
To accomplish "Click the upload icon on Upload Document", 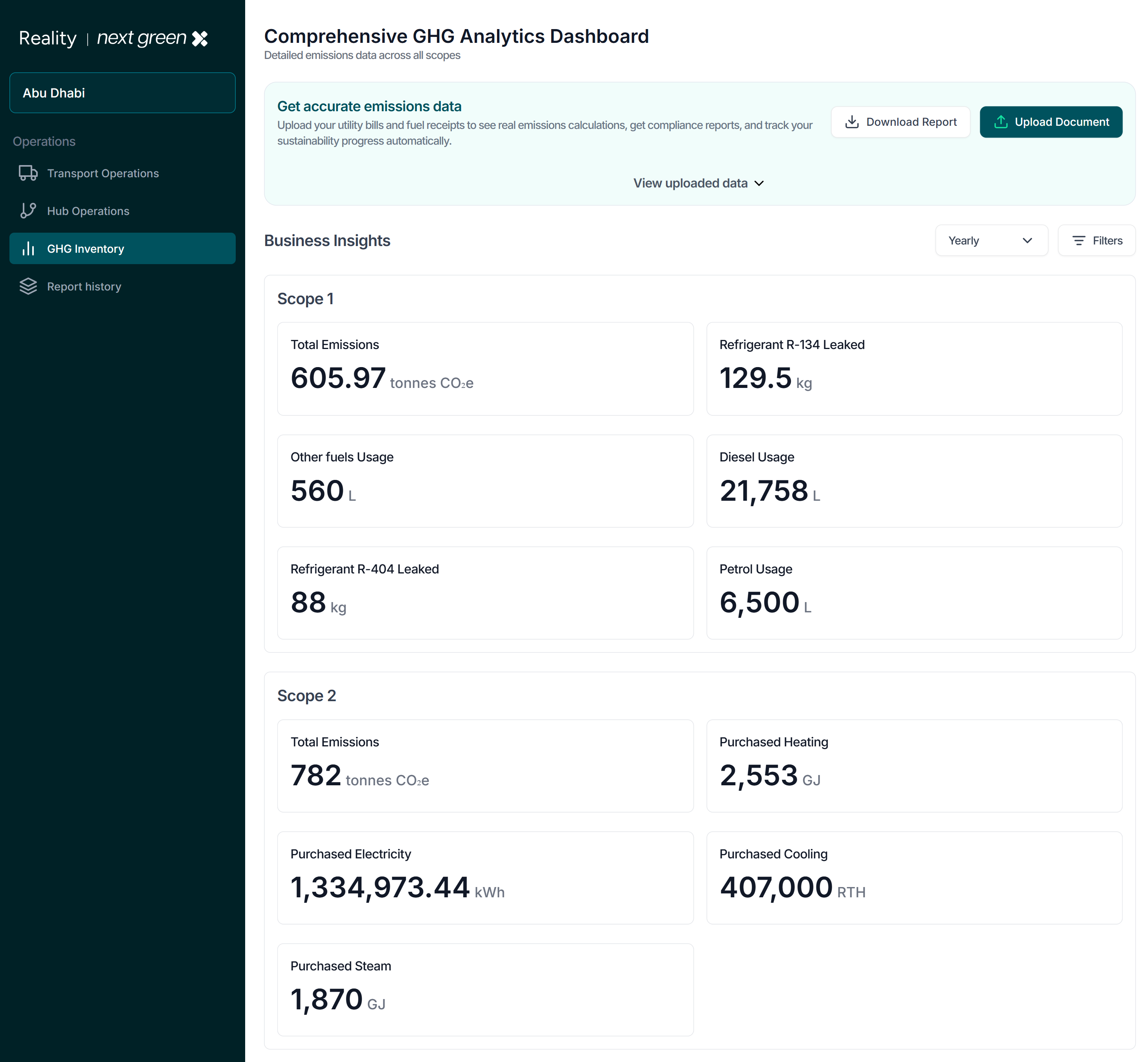I will pos(1001,122).
